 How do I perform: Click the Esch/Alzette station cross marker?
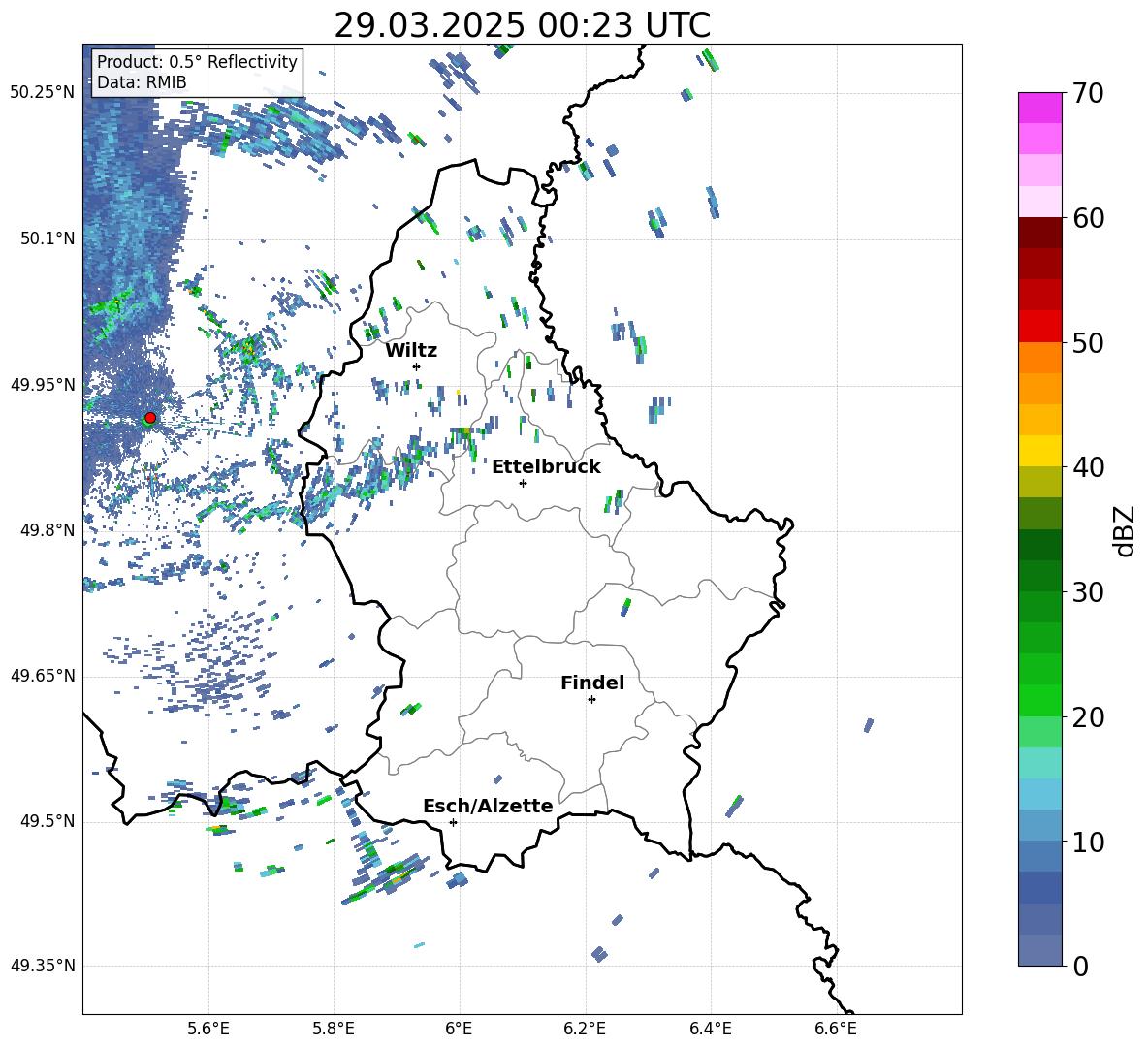[x=453, y=822]
